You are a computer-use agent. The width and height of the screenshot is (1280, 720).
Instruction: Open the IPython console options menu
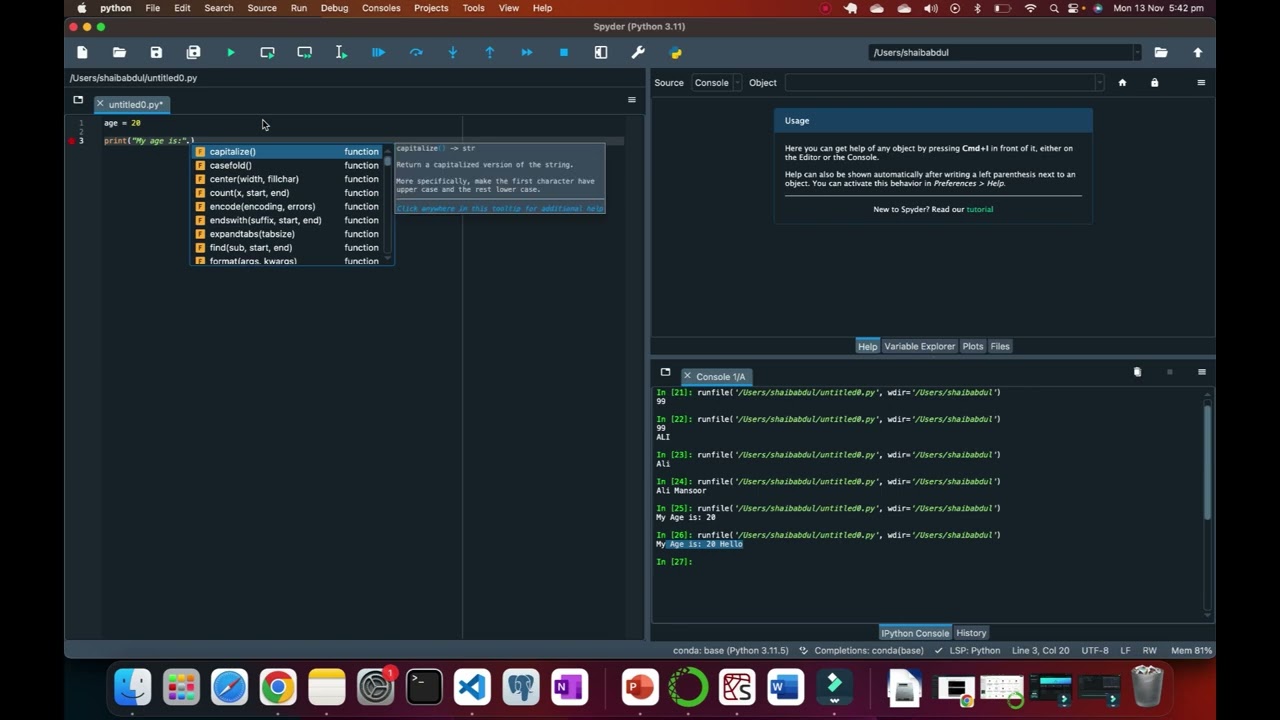[x=1201, y=372]
